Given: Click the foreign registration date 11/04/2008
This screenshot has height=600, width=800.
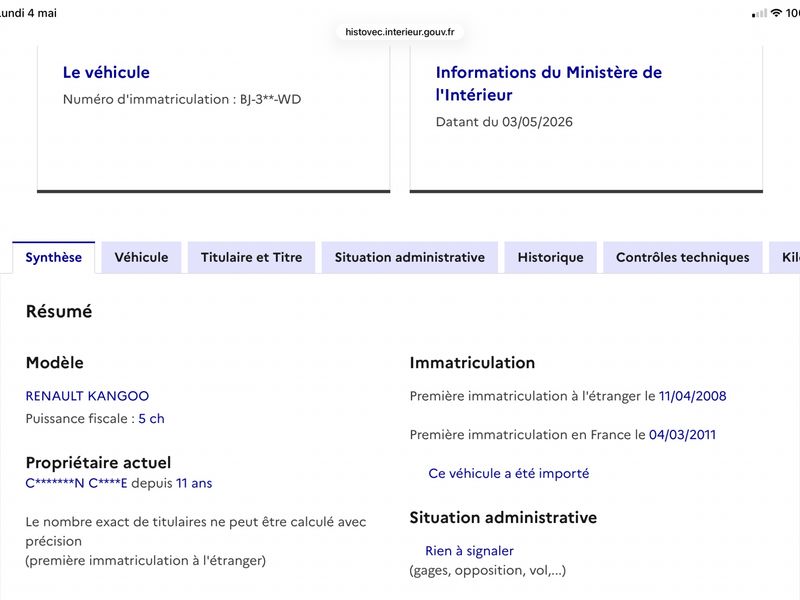Looking at the screenshot, I should tap(692, 396).
